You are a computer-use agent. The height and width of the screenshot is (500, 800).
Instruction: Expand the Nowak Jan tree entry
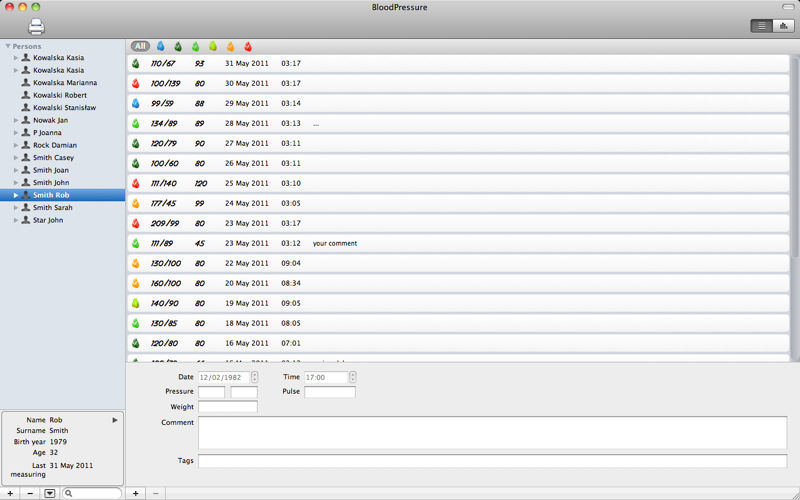[16, 120]
